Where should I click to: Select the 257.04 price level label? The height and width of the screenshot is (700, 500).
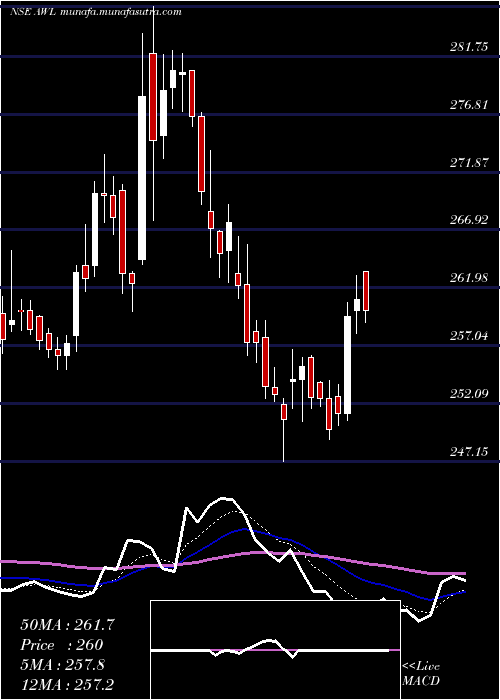(469, 336)
